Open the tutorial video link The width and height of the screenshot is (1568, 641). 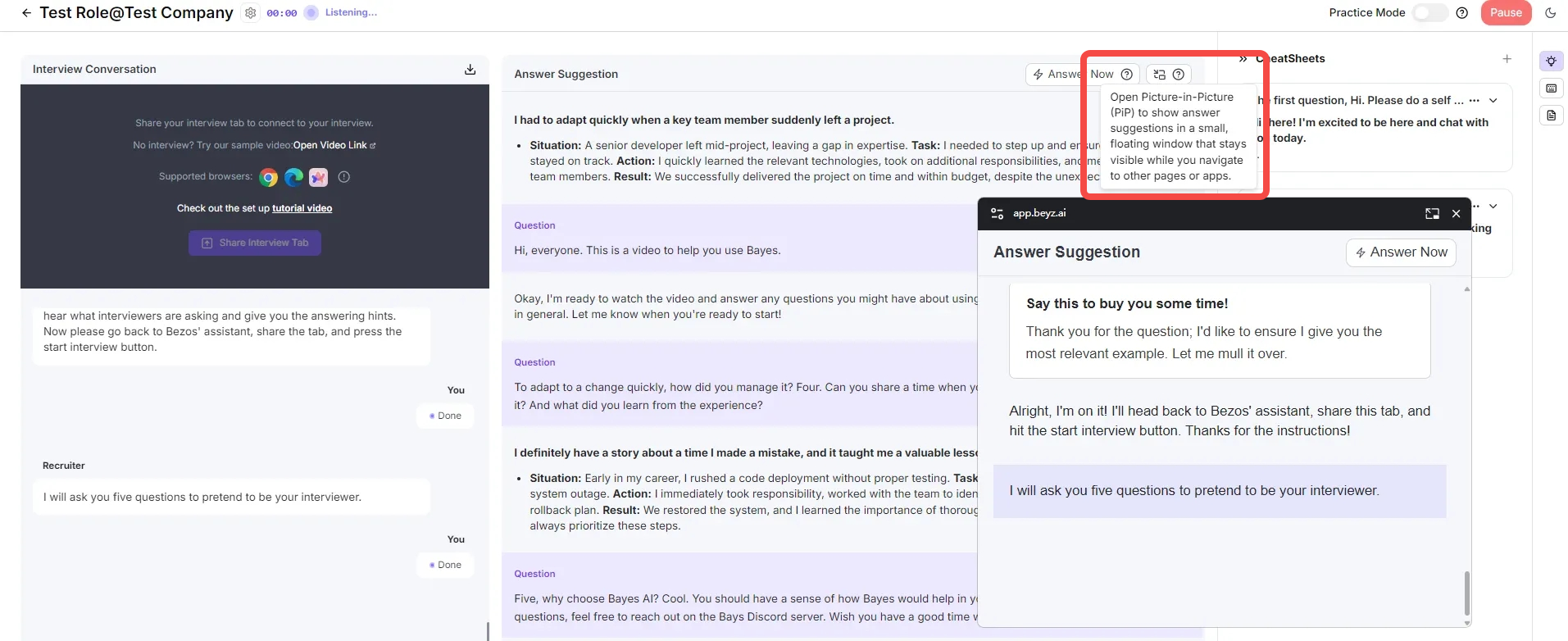click(x=302, y=208)
